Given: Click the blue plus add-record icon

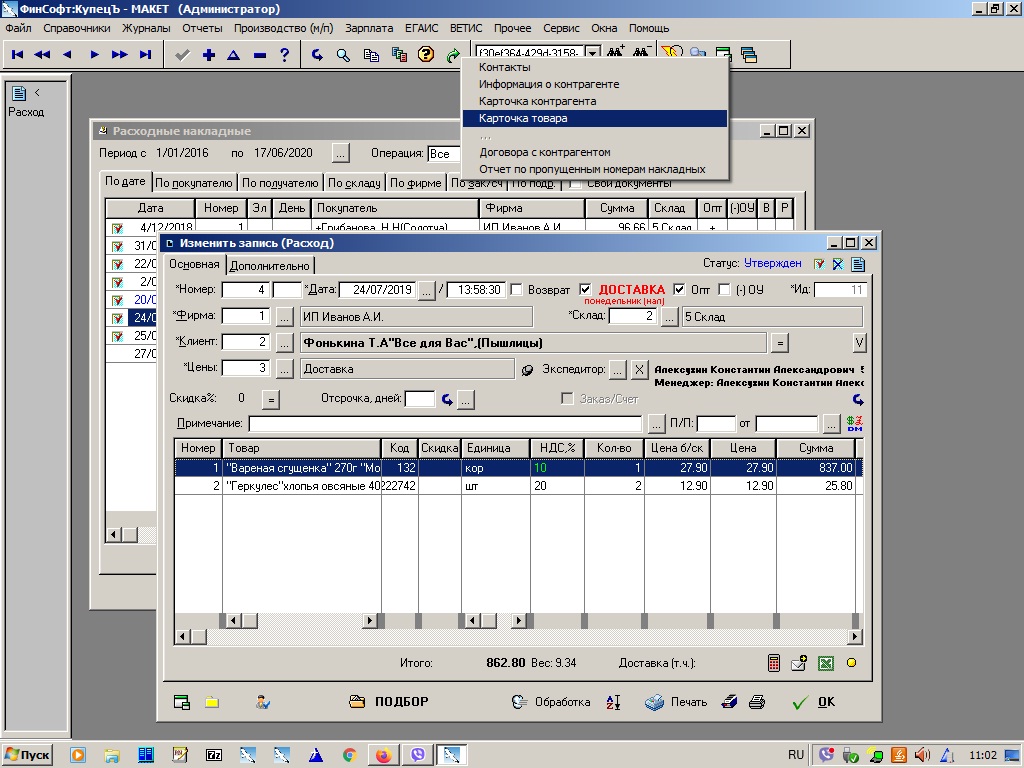Looking at the screenshot, I should tap(208, 55).
